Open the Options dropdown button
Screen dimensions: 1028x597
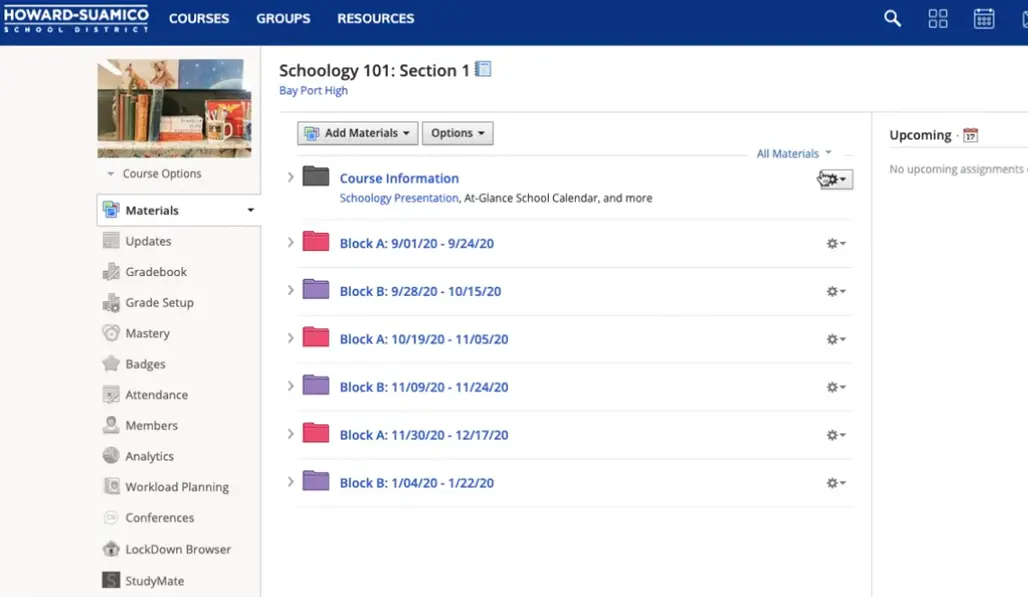(457, 133)
